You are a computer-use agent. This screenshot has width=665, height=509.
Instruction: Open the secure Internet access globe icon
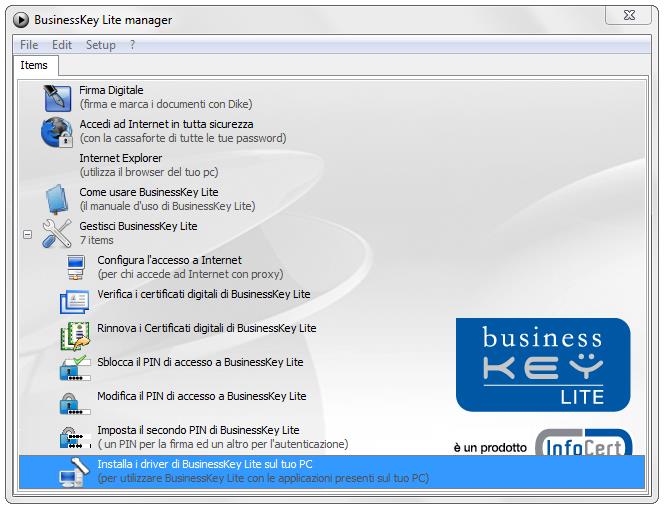(56, 131)
